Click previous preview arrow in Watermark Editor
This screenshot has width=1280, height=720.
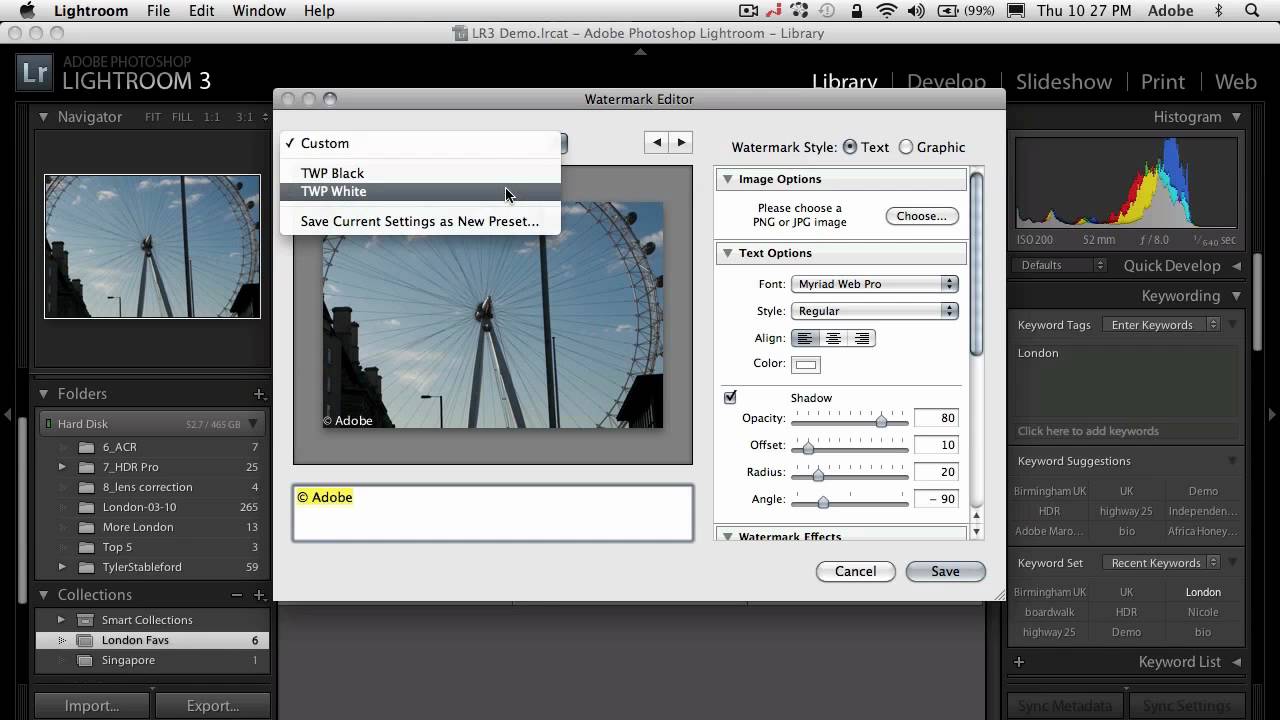[657, 143]
